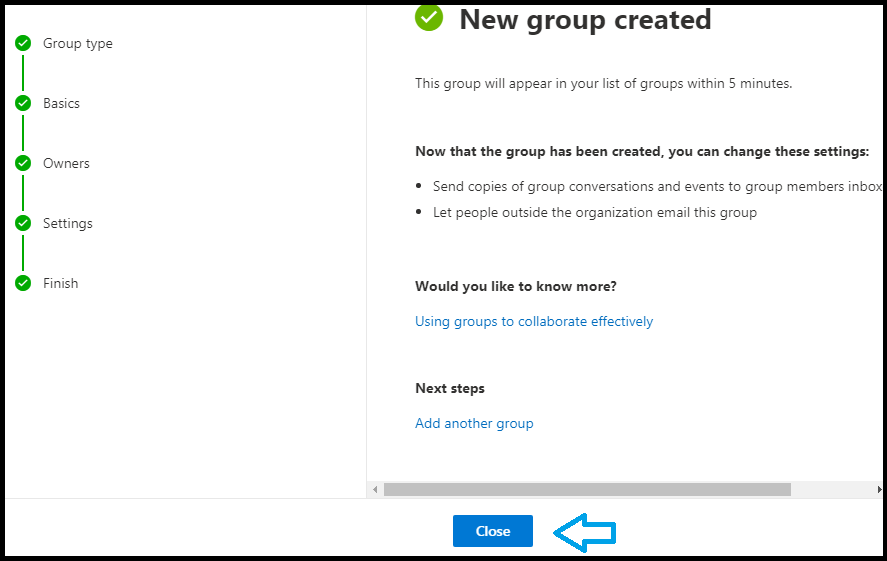The height and width of the screenshot is (561, 887).
Task: Click the Finish step checkmark icon
Action: tap(23, 283)
